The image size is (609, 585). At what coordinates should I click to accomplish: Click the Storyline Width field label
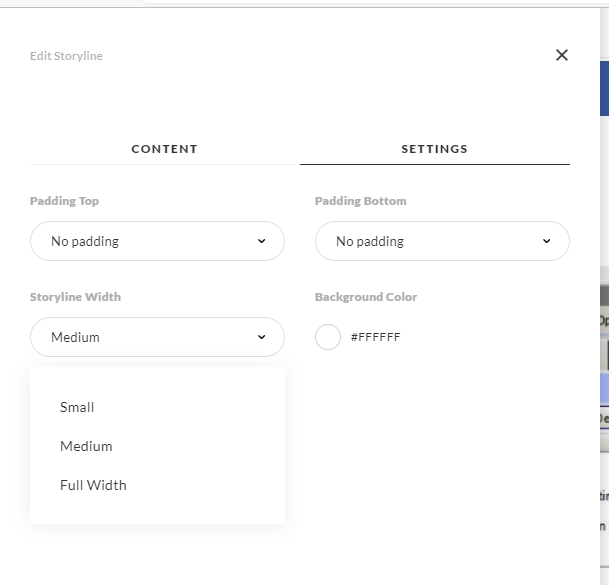(75, 297)
